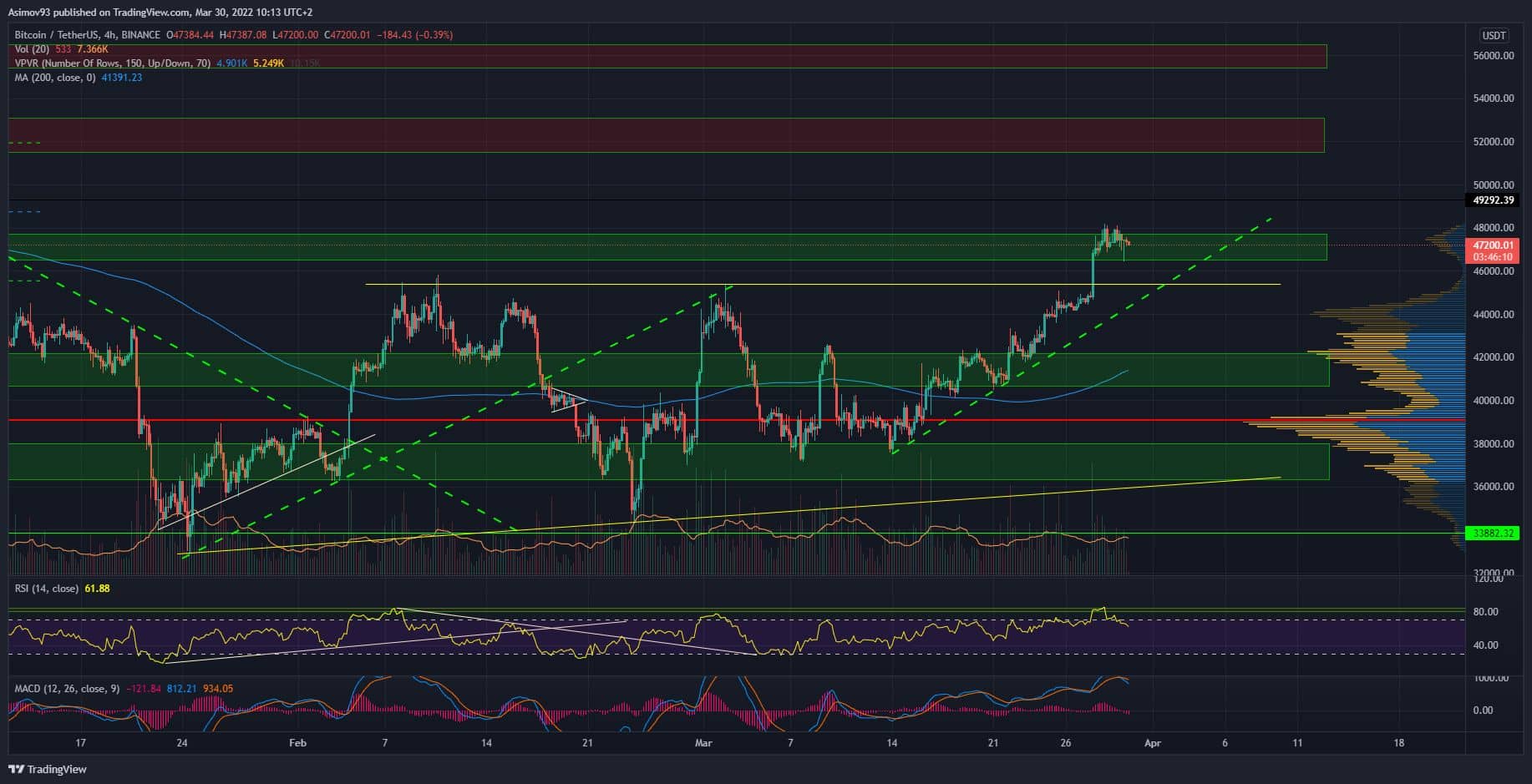Click the 38000.00 price axis label
Viewport: 1532px width, 784px height.
pyautogui.click(x=1494, y=444)
